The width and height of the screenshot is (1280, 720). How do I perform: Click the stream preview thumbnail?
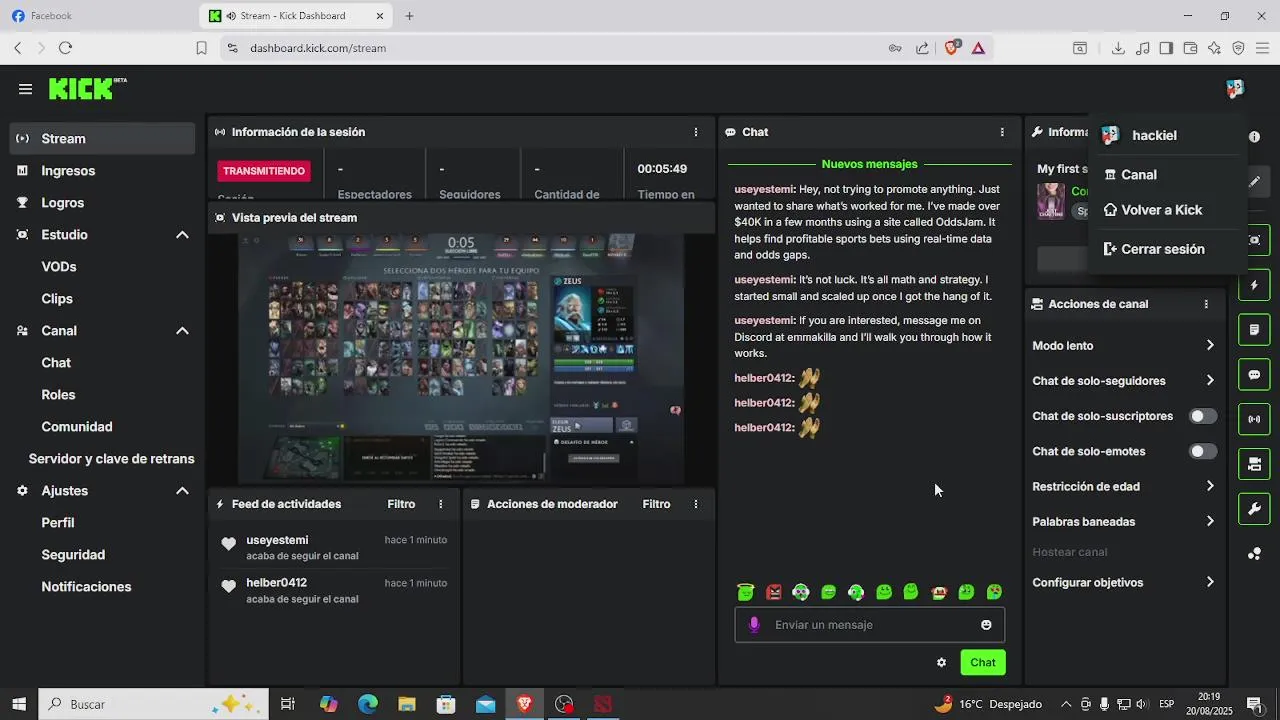[x=461, y=359]
